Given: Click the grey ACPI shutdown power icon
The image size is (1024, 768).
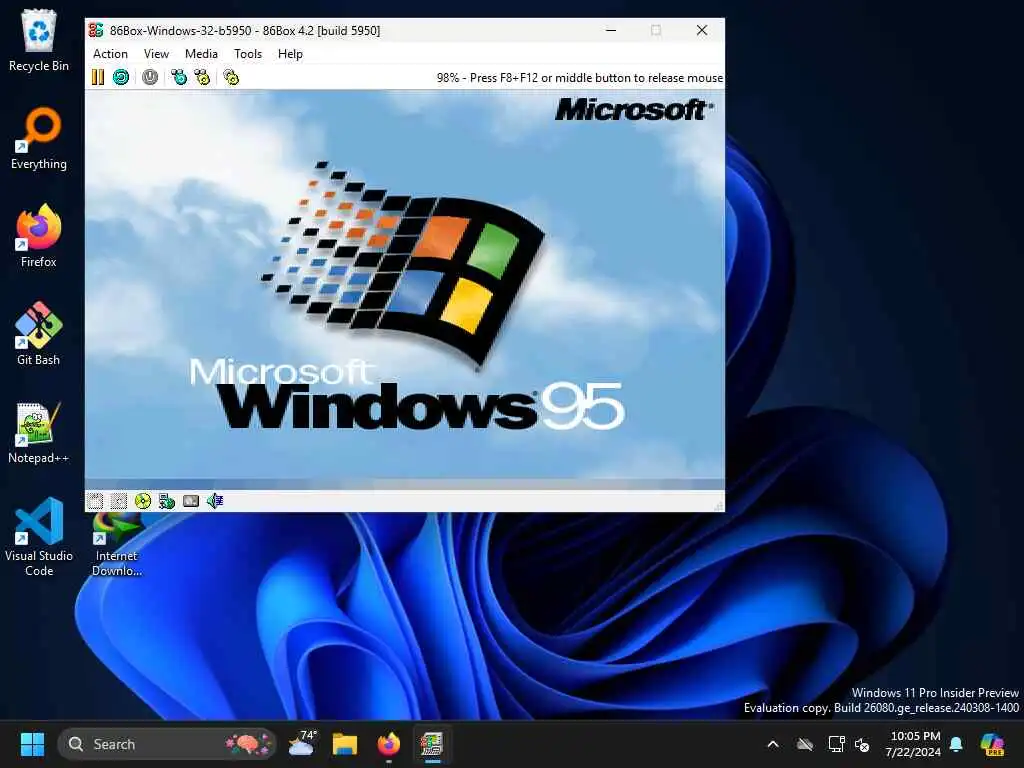Looking at the screenshot, I should coord(150,77).
